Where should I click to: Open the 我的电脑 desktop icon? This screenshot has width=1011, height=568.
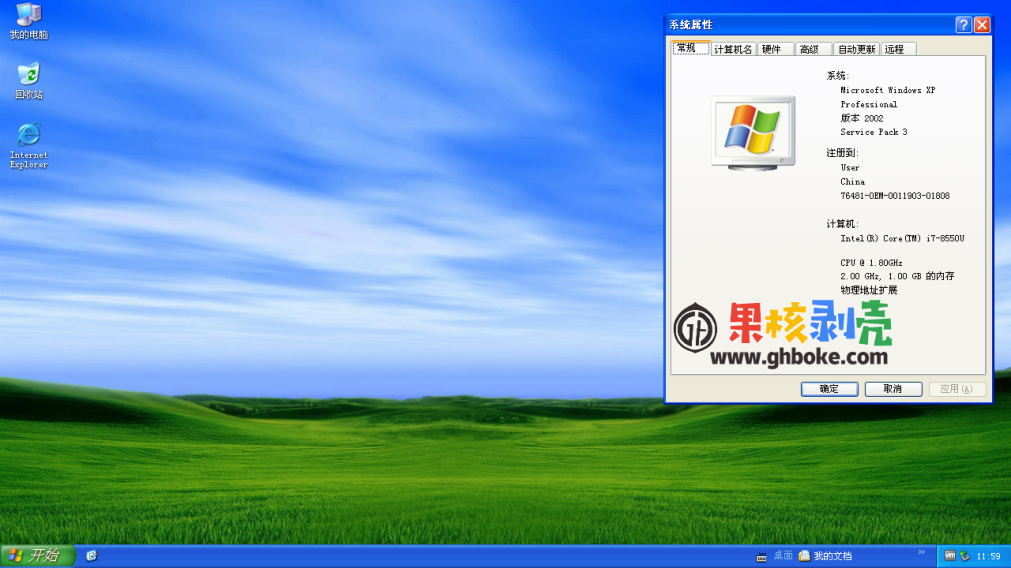[29, 21]
